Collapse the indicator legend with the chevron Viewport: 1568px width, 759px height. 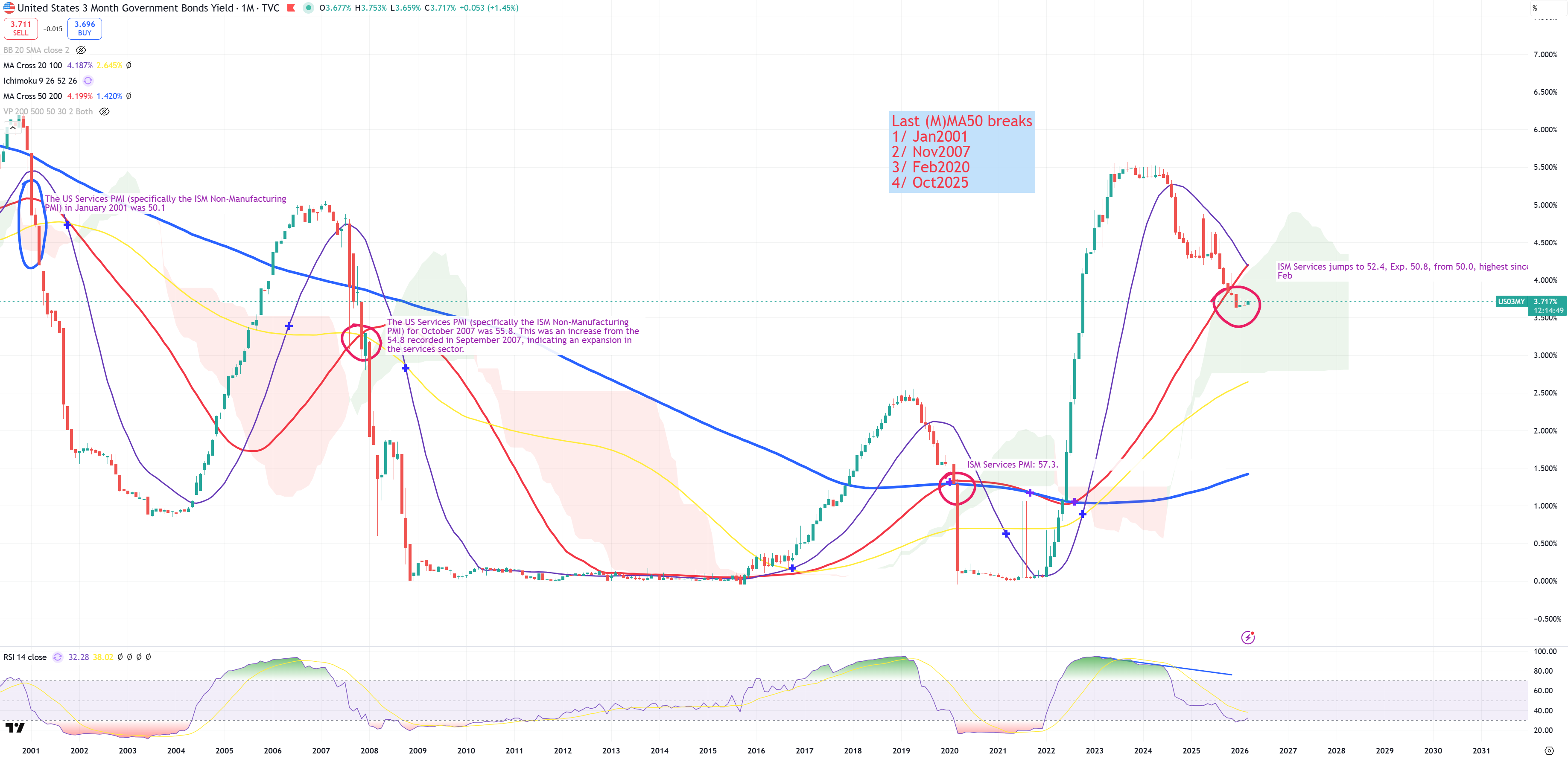point(12,128)
